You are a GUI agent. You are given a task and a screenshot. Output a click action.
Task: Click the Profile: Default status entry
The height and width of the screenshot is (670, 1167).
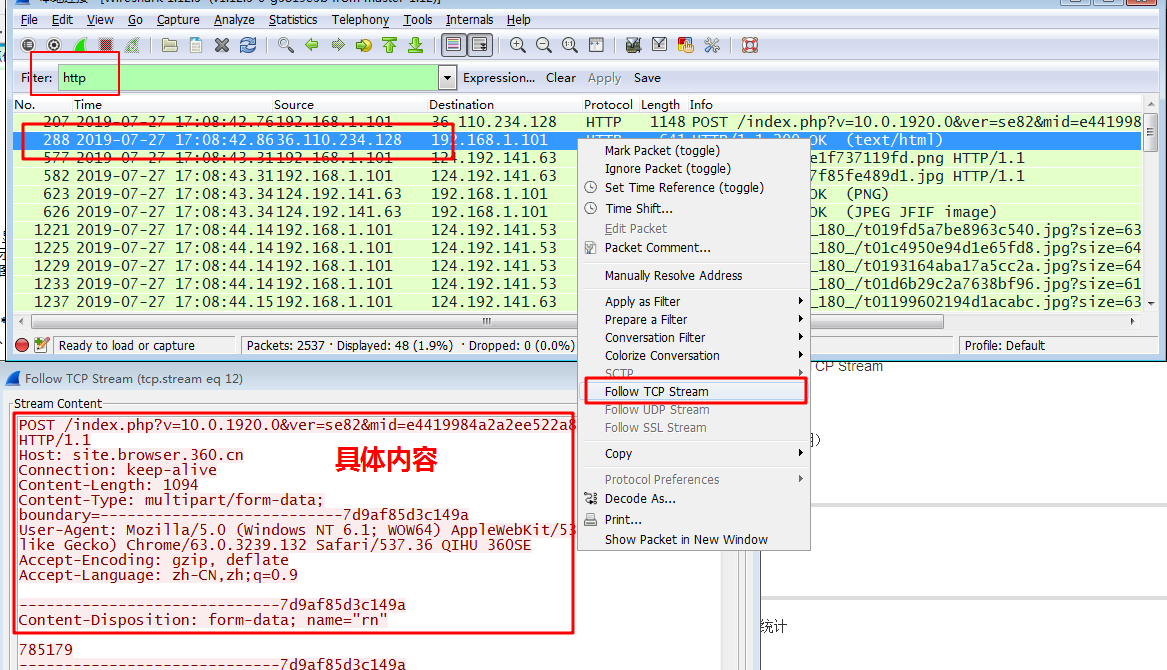pyautogui.click(x=1004, y=345)
